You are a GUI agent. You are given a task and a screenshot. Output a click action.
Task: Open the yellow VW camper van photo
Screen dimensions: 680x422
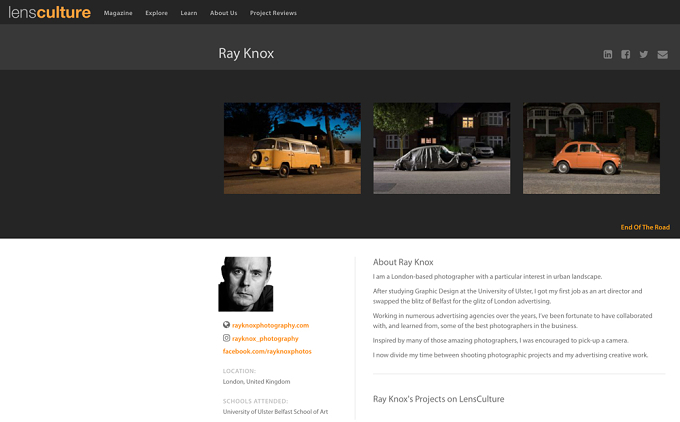coord(292,148)
